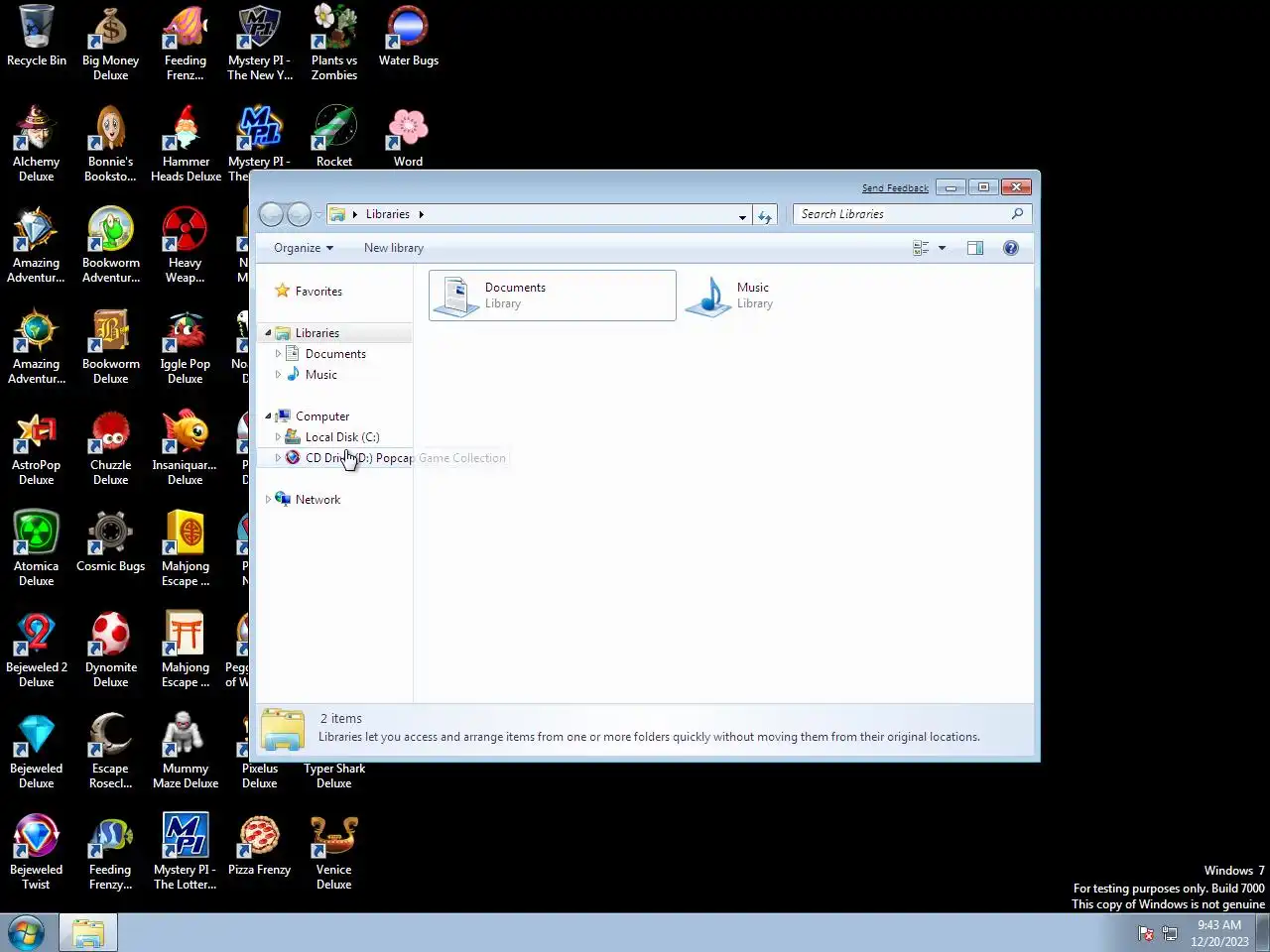Select Music under Libraries in tree
Viewport: 1270px width, 952px height.
(321, 375)
